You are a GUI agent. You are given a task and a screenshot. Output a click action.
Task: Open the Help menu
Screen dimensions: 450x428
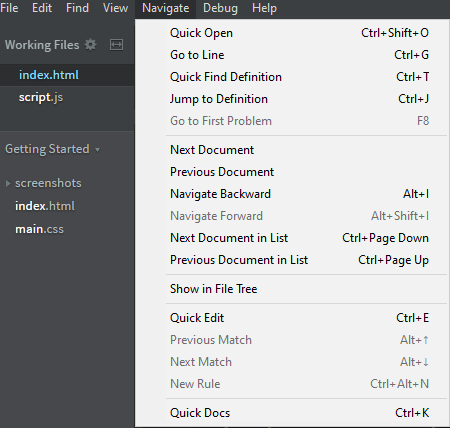[x=264, y=8]
